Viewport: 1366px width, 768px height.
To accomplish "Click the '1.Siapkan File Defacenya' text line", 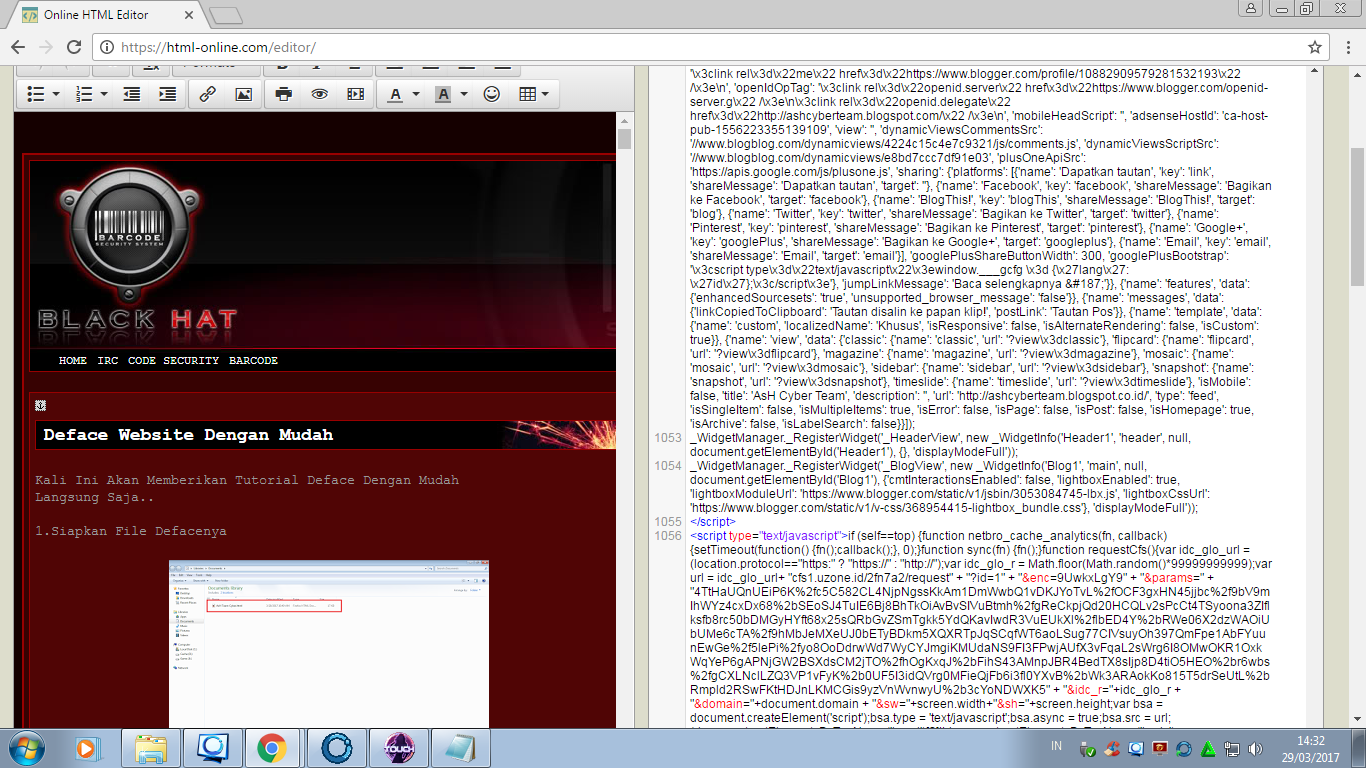I will 131,531.
